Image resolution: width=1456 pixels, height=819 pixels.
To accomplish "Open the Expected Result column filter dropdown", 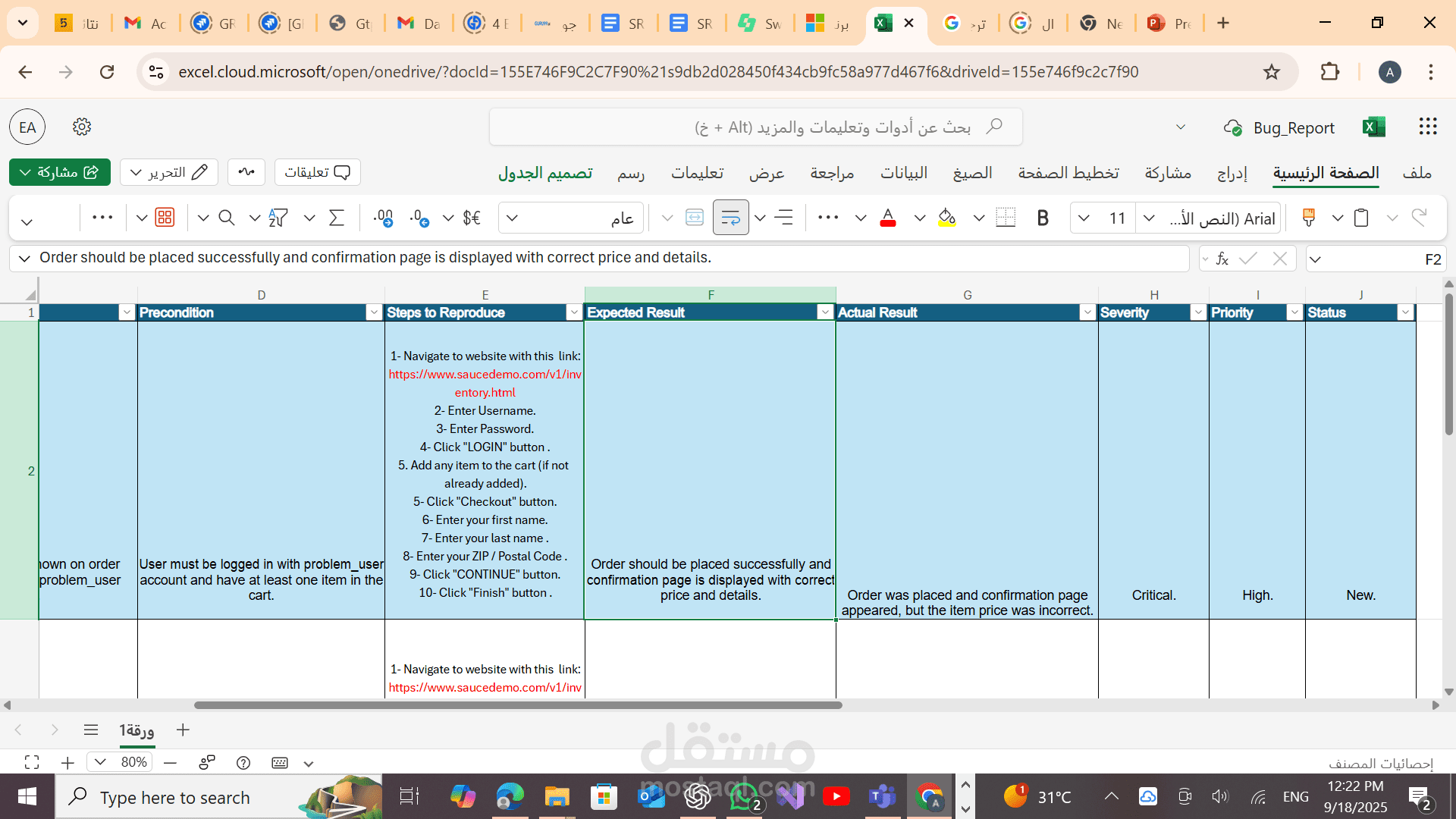I will click(x=824, y=312).
